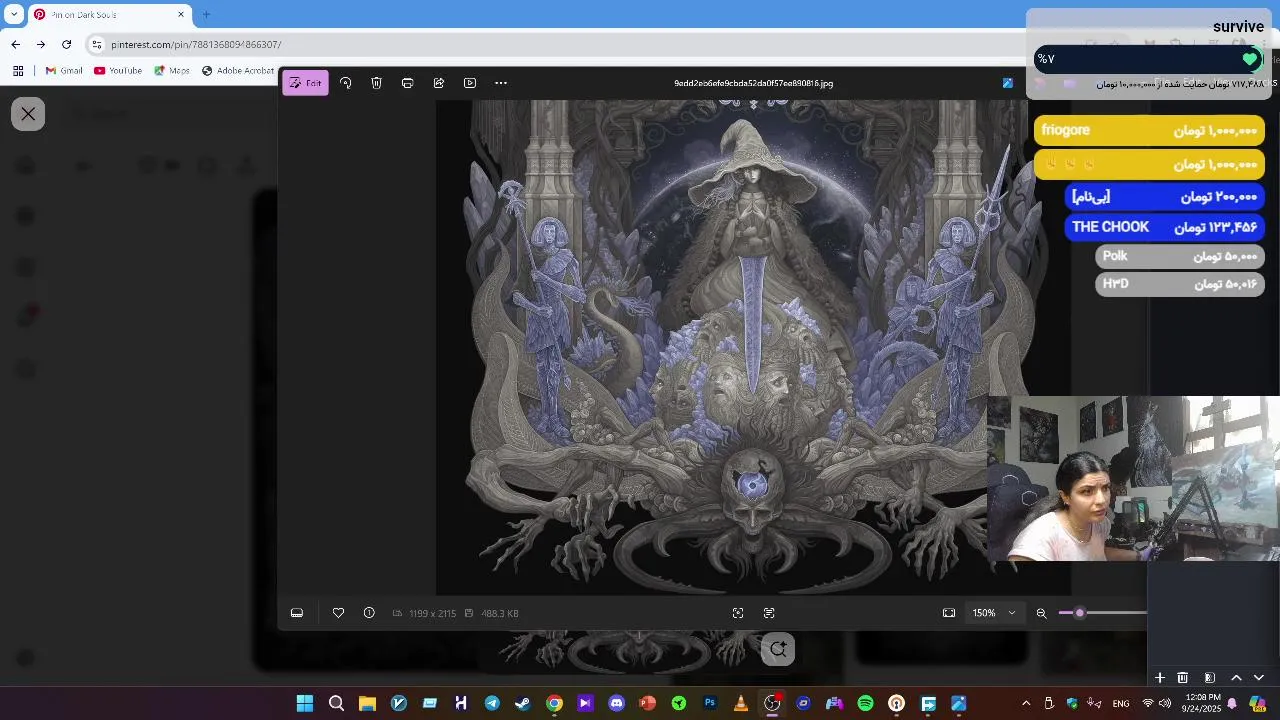Viewport: 1280px width, 720px height.
Task: Click the webcam overlay thumbnail
Action: [x=1133, y=478]
